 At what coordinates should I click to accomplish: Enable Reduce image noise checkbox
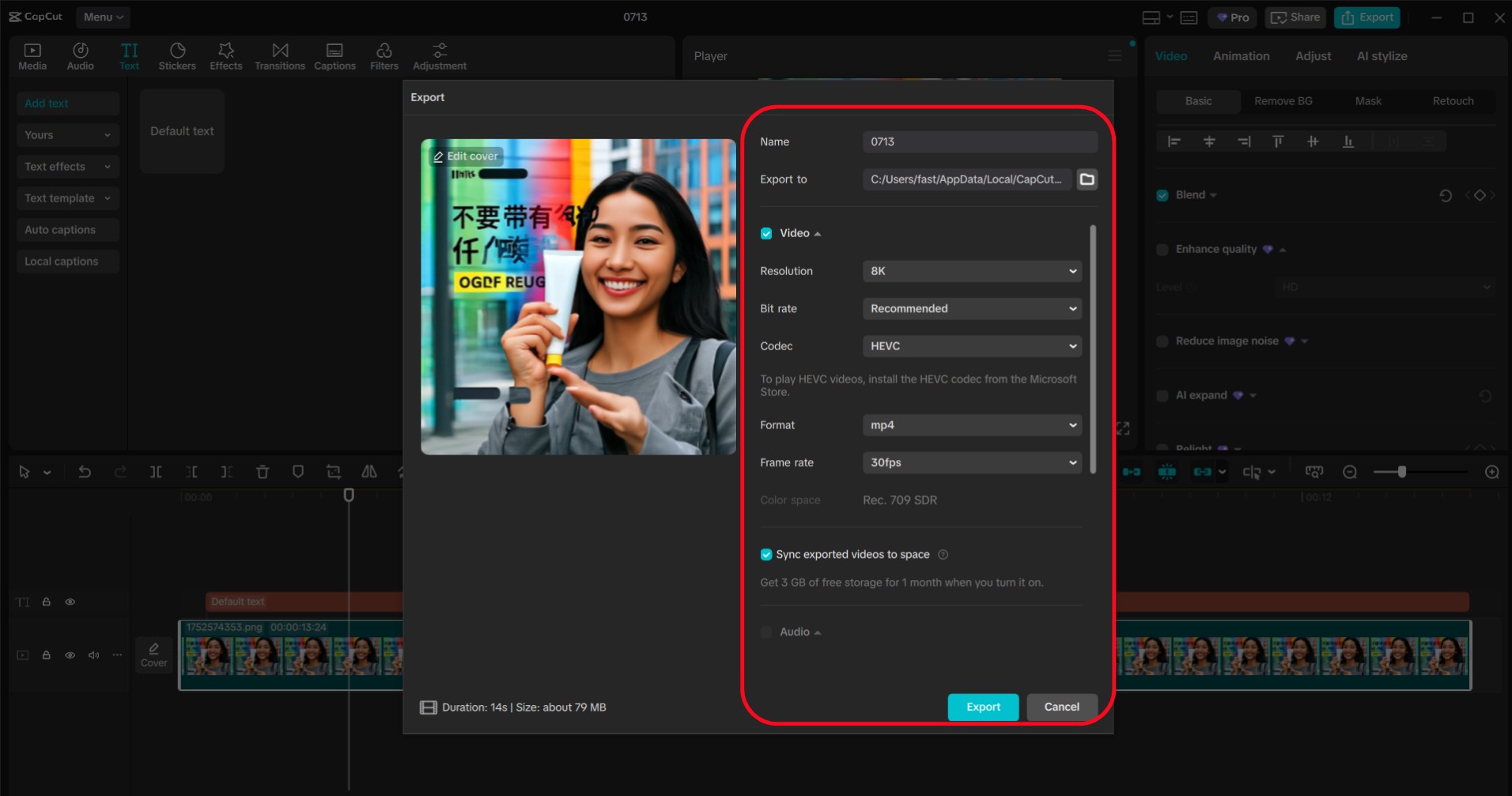tap(1162, 341)
